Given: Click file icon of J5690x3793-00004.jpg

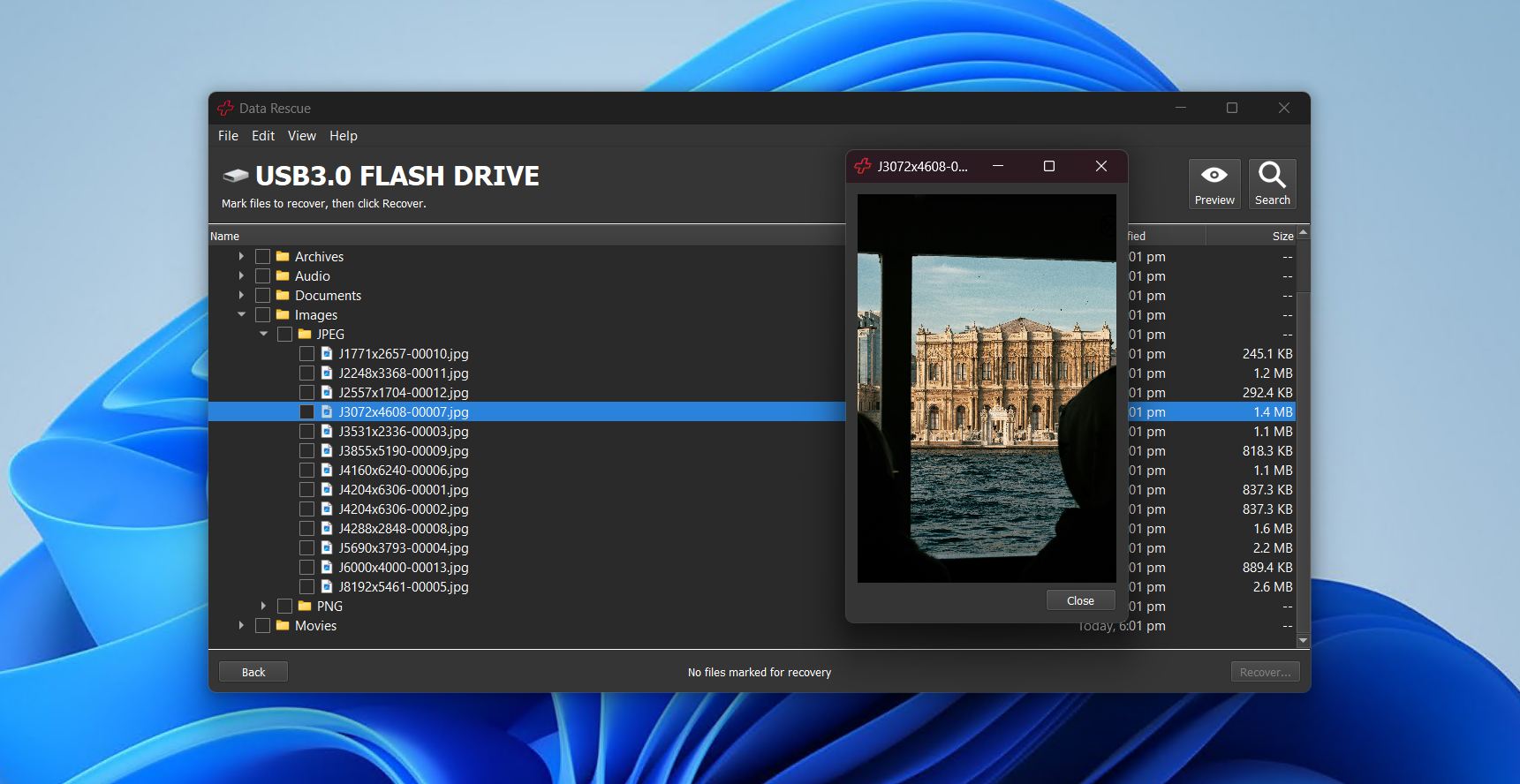Looking at the screenshot, I should click(x=327, y=547).
